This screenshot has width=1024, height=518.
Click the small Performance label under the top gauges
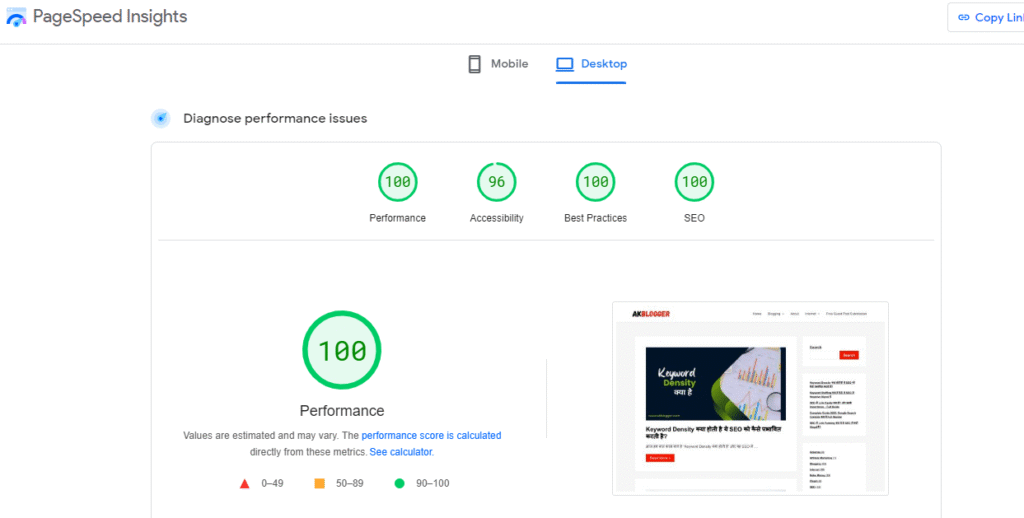tap(398, 218)
